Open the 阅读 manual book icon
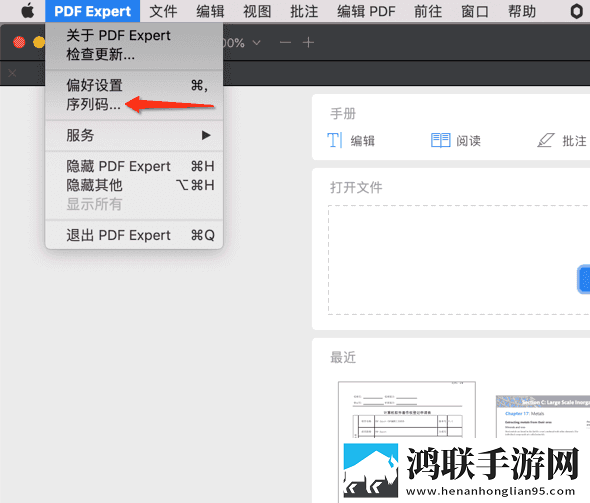 (x=456, y=141)
